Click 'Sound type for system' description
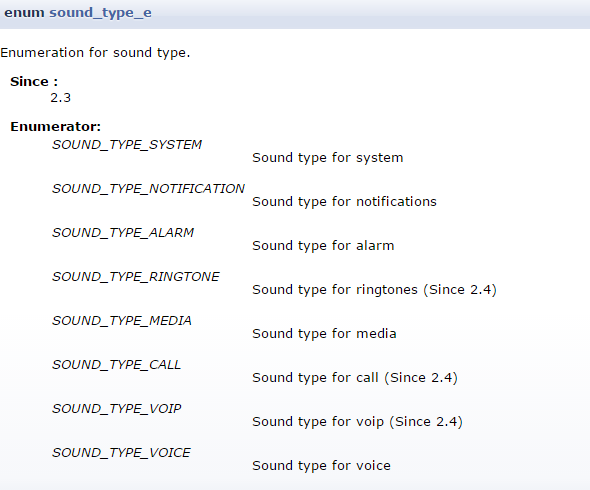 tap(328, 158)
